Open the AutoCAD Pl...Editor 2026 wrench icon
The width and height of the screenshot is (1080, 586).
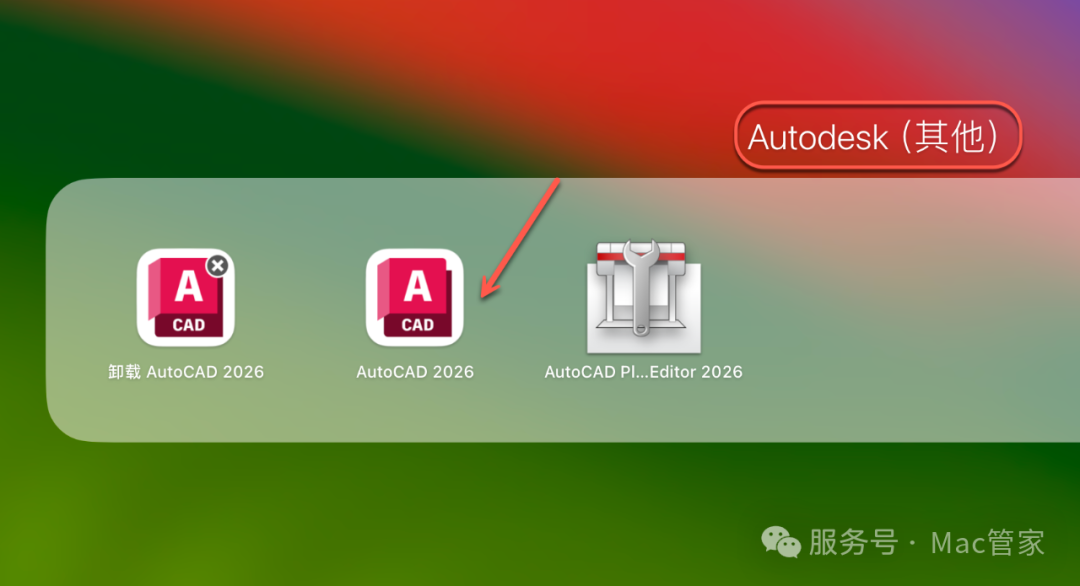click(x=644, y=297)
